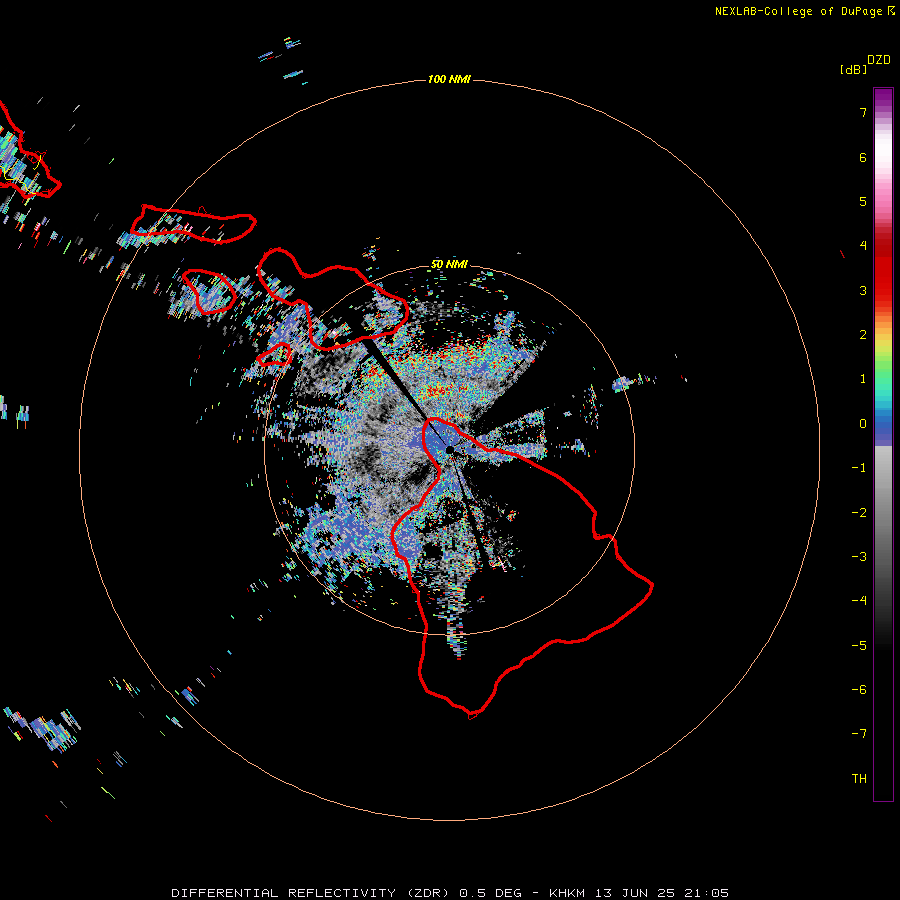The height and width of the screenshot is (900, 900).
Task: Click the -5 value on the color scale
Action: (859, 646)
